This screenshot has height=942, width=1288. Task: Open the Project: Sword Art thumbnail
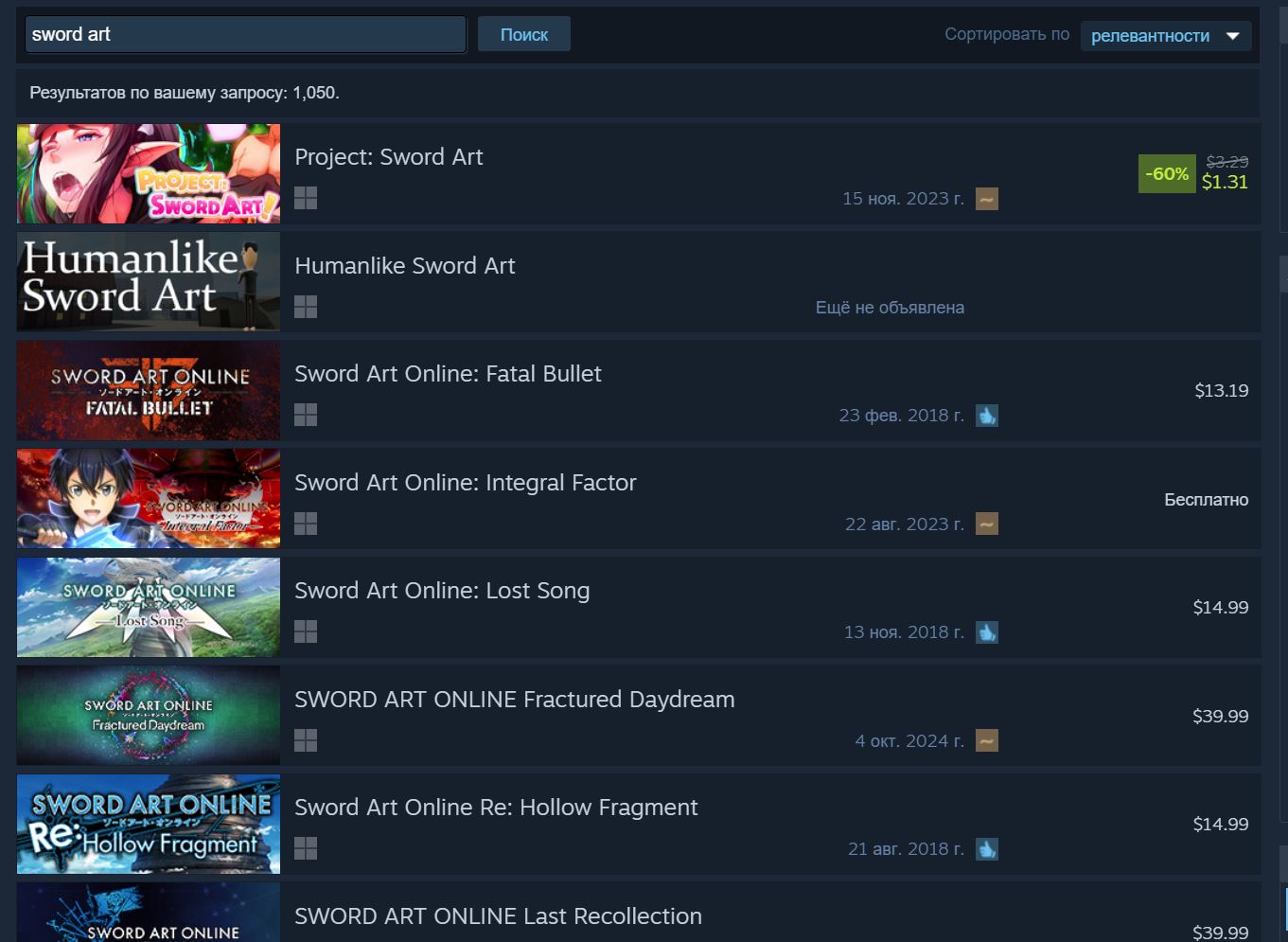(x=149, y=174)
